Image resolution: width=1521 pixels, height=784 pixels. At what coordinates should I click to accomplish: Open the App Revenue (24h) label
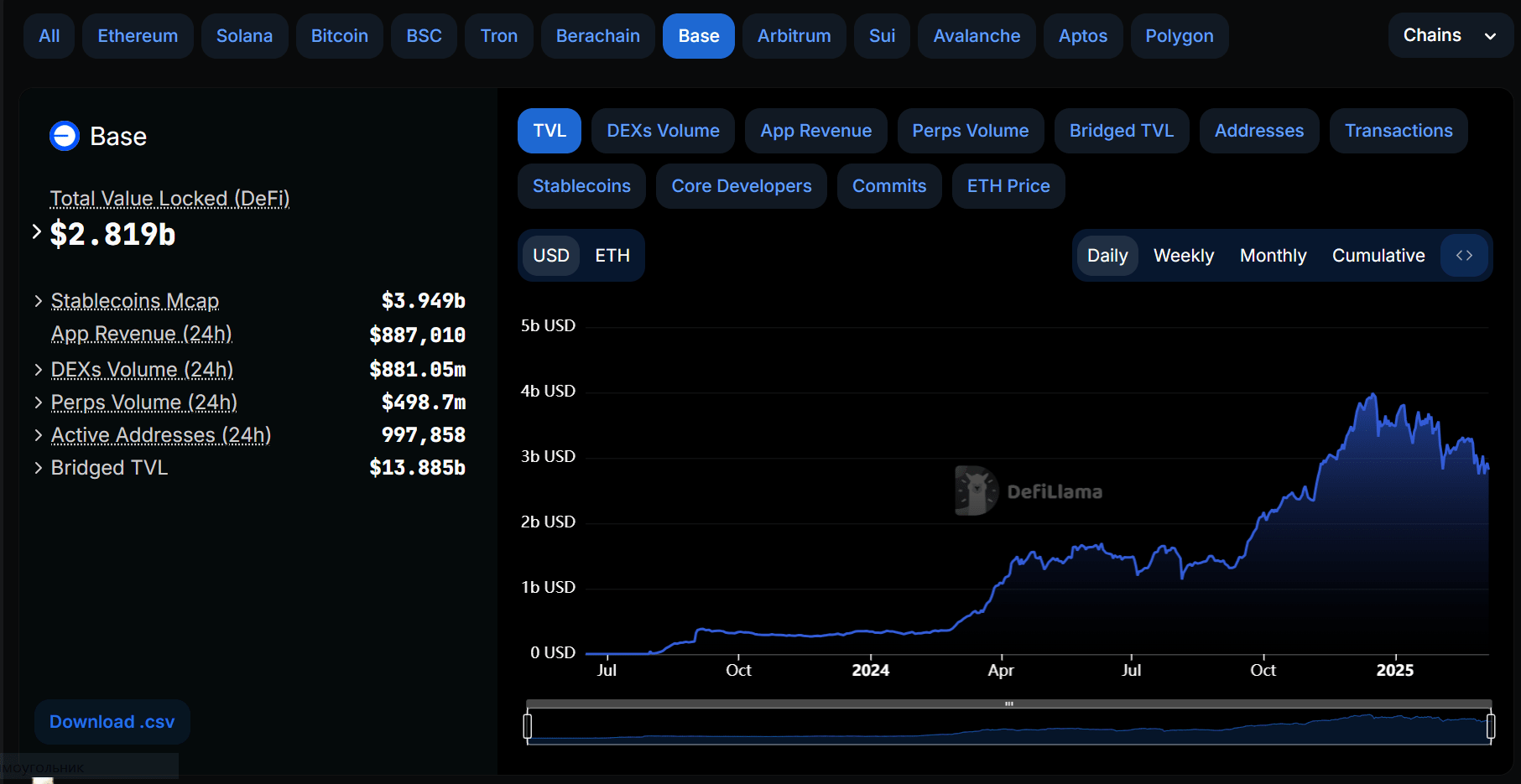[142, 334]
